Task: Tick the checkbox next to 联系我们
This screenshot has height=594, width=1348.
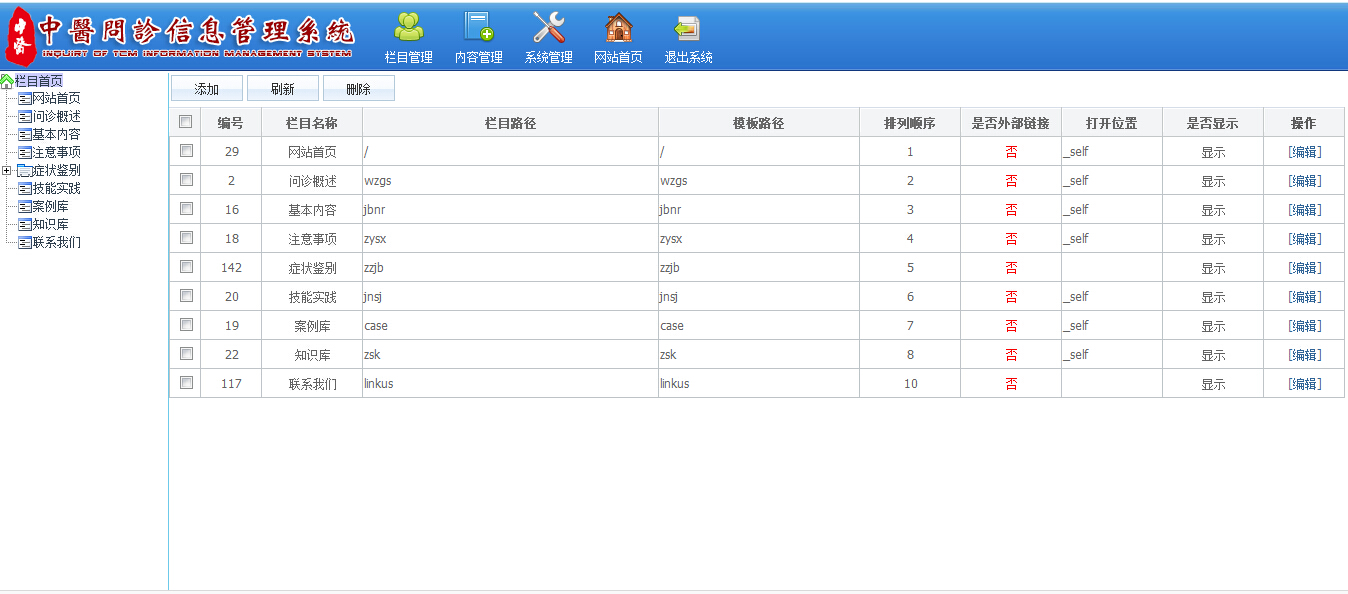Action: pyautogui.click(x=185, y=383)
